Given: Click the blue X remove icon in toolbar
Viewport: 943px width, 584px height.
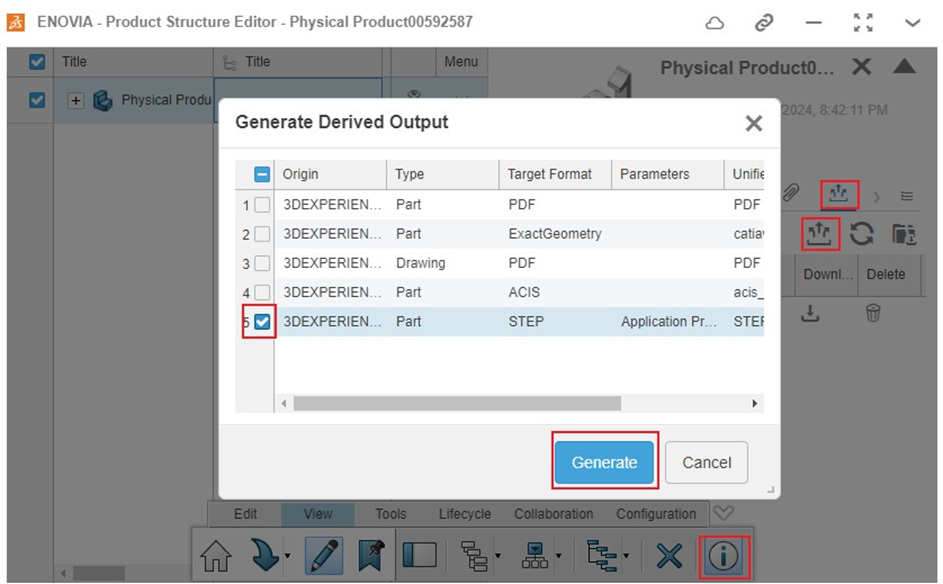Looking at the screenshot, I should [669, 556].
